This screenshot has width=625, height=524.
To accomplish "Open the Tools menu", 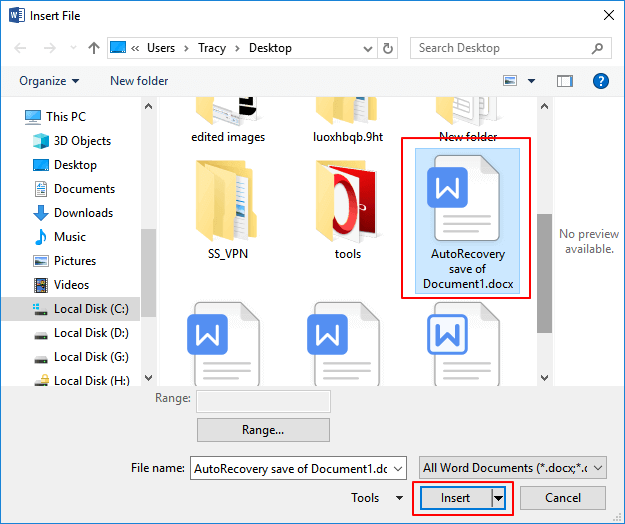I will (376, 498).
